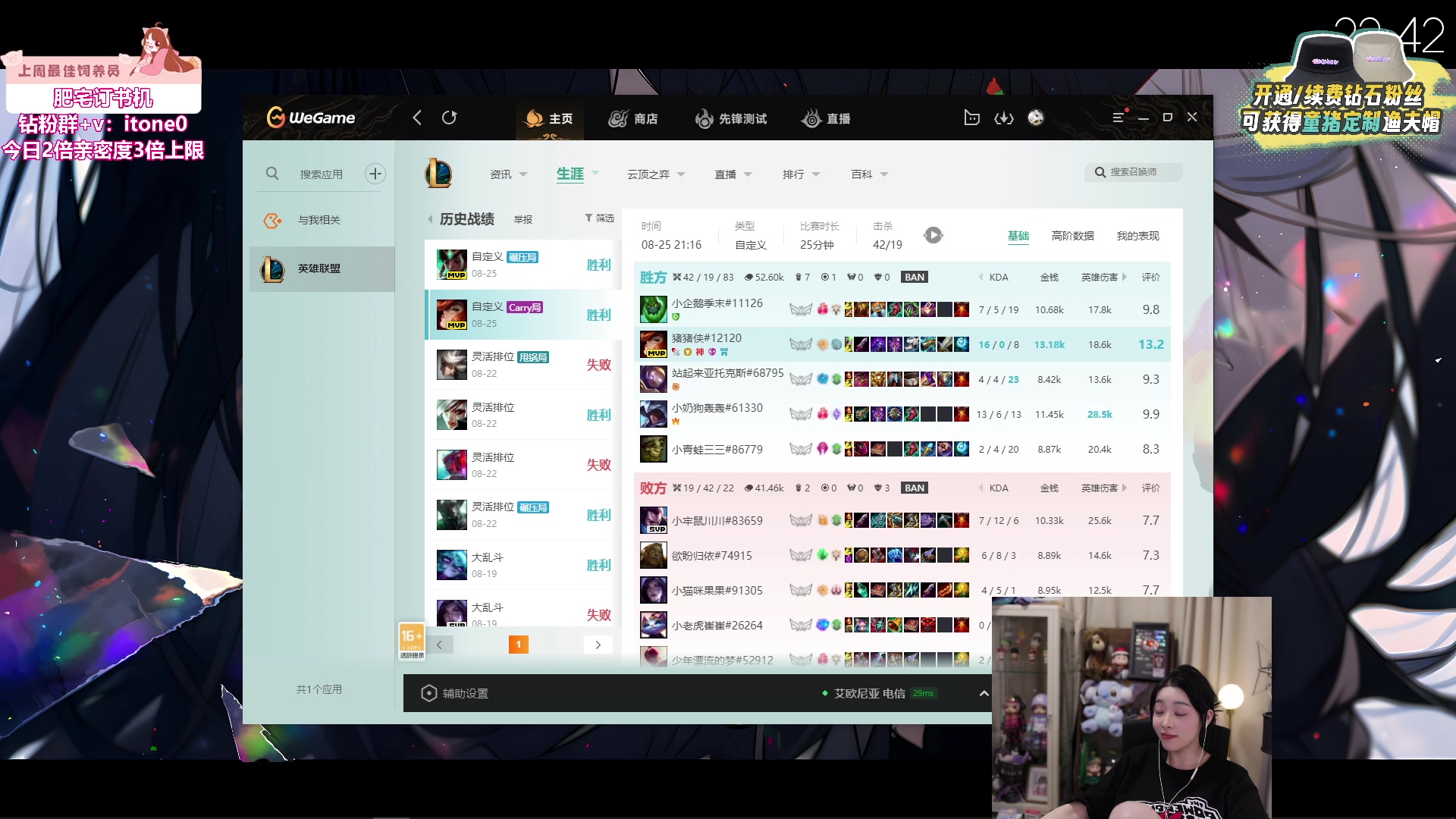
Task: Refresh the WeGame page
Action: point(450,118)
